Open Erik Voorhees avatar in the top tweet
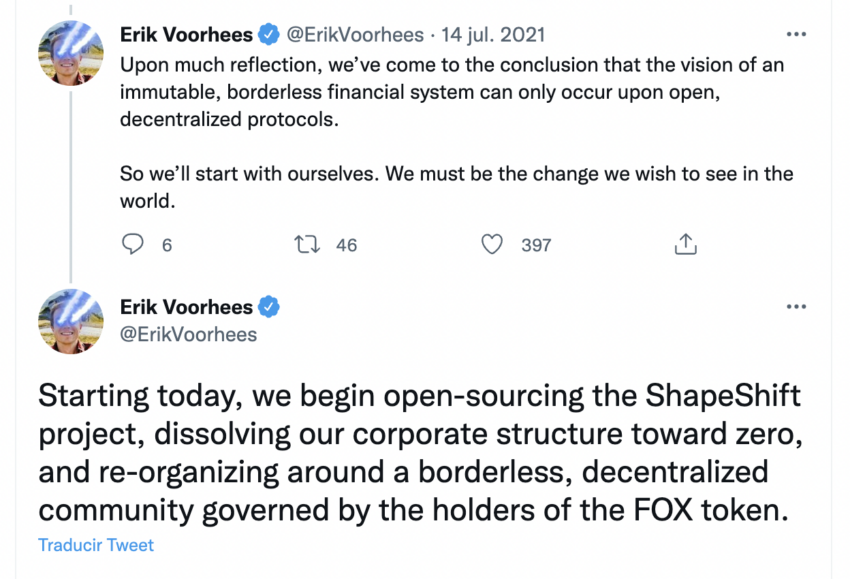This screenshot has width=850, height=579. click(71, 51)
